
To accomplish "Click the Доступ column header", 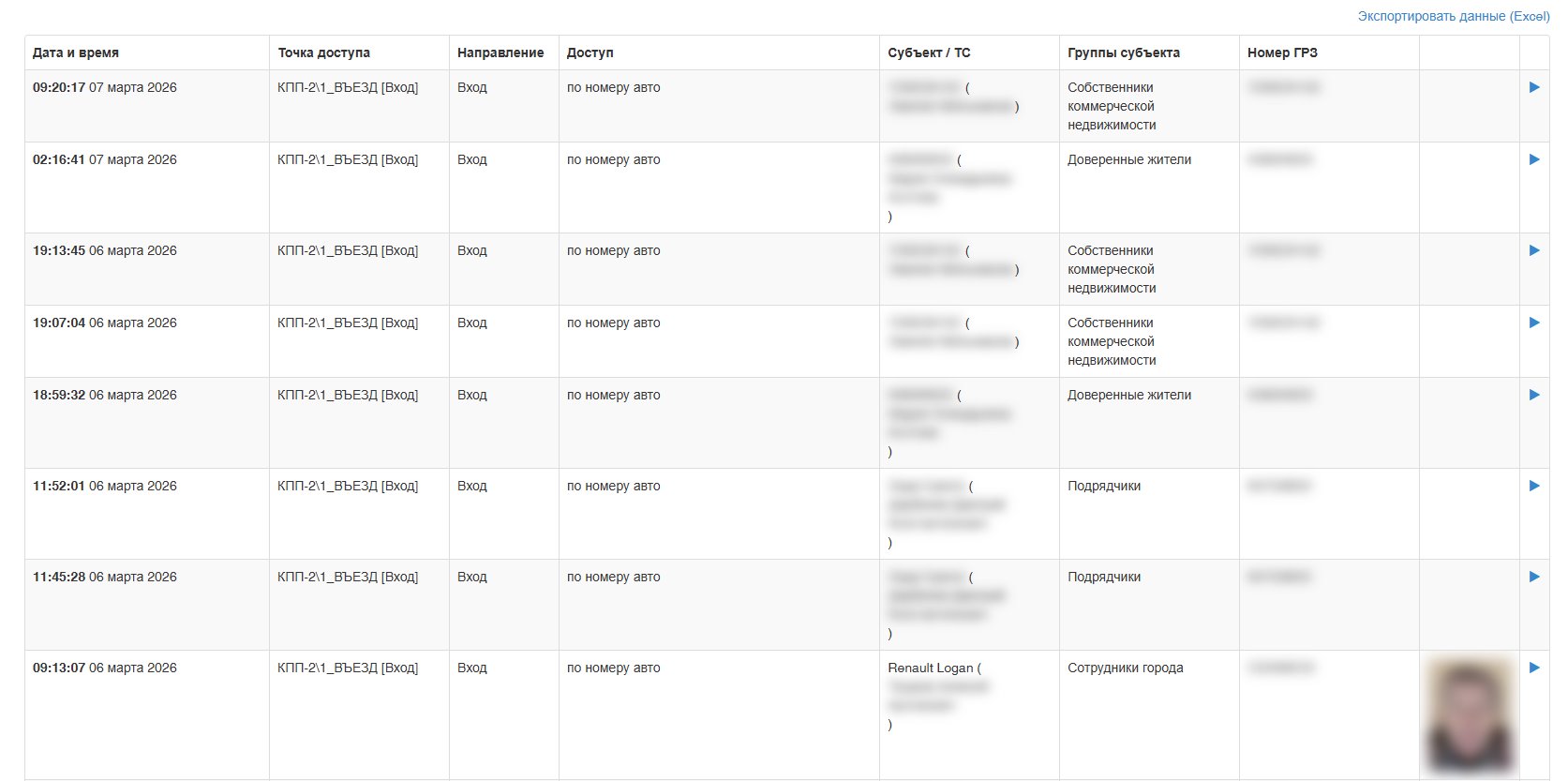I will [590, 53].
